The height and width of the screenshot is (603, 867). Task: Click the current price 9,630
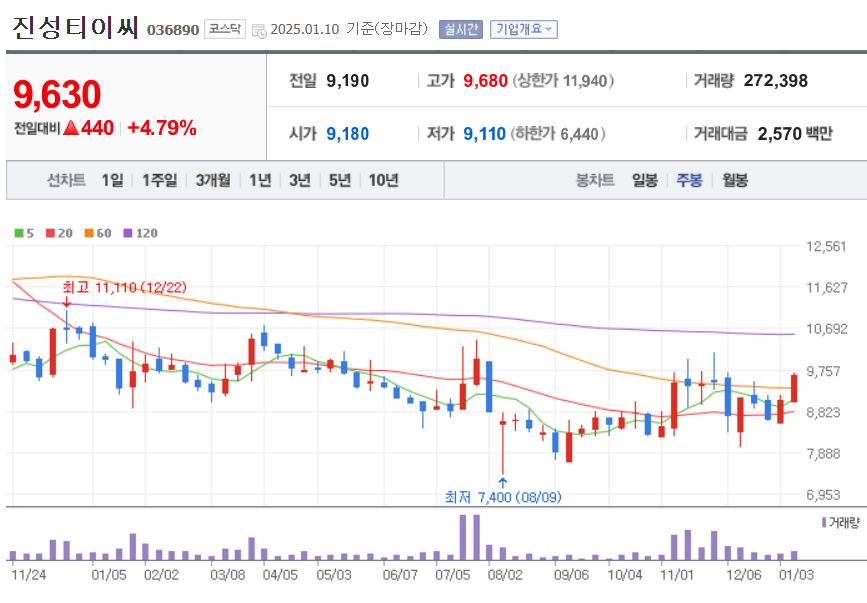pyautogui.click(x=57, y=95)
